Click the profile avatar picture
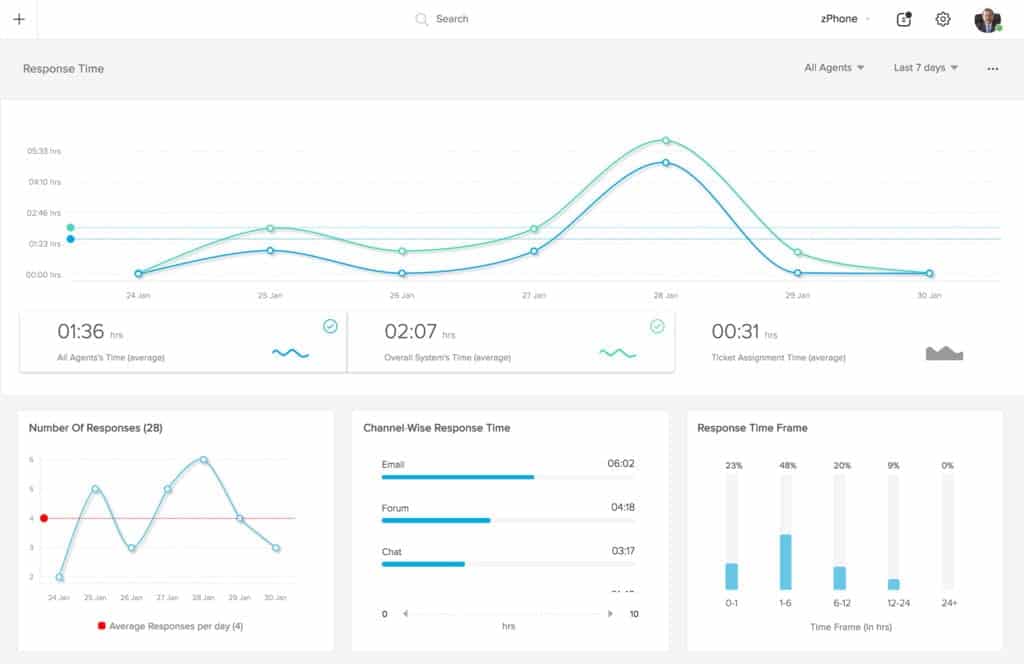The width and height of the screenshot is (1024, 664). click(988, 18)
